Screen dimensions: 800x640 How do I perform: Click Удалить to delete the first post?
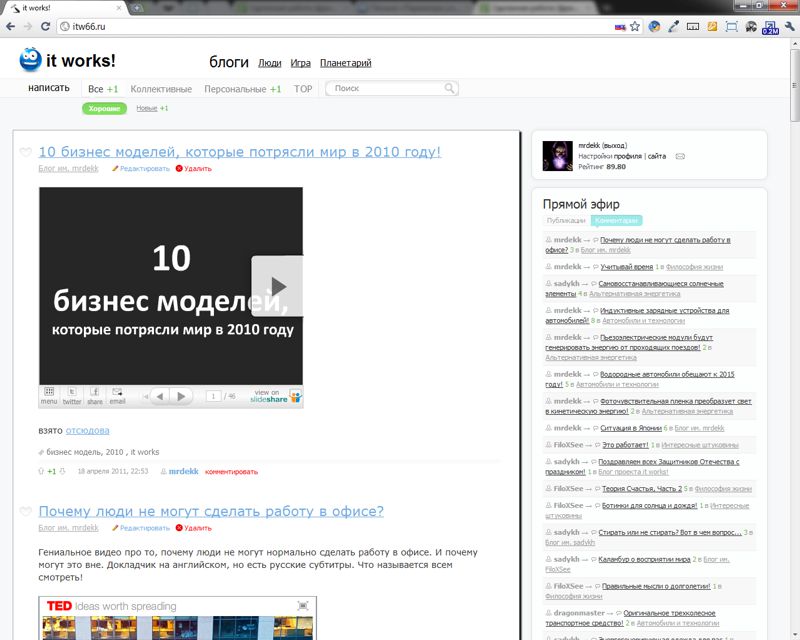coord(197,169)
